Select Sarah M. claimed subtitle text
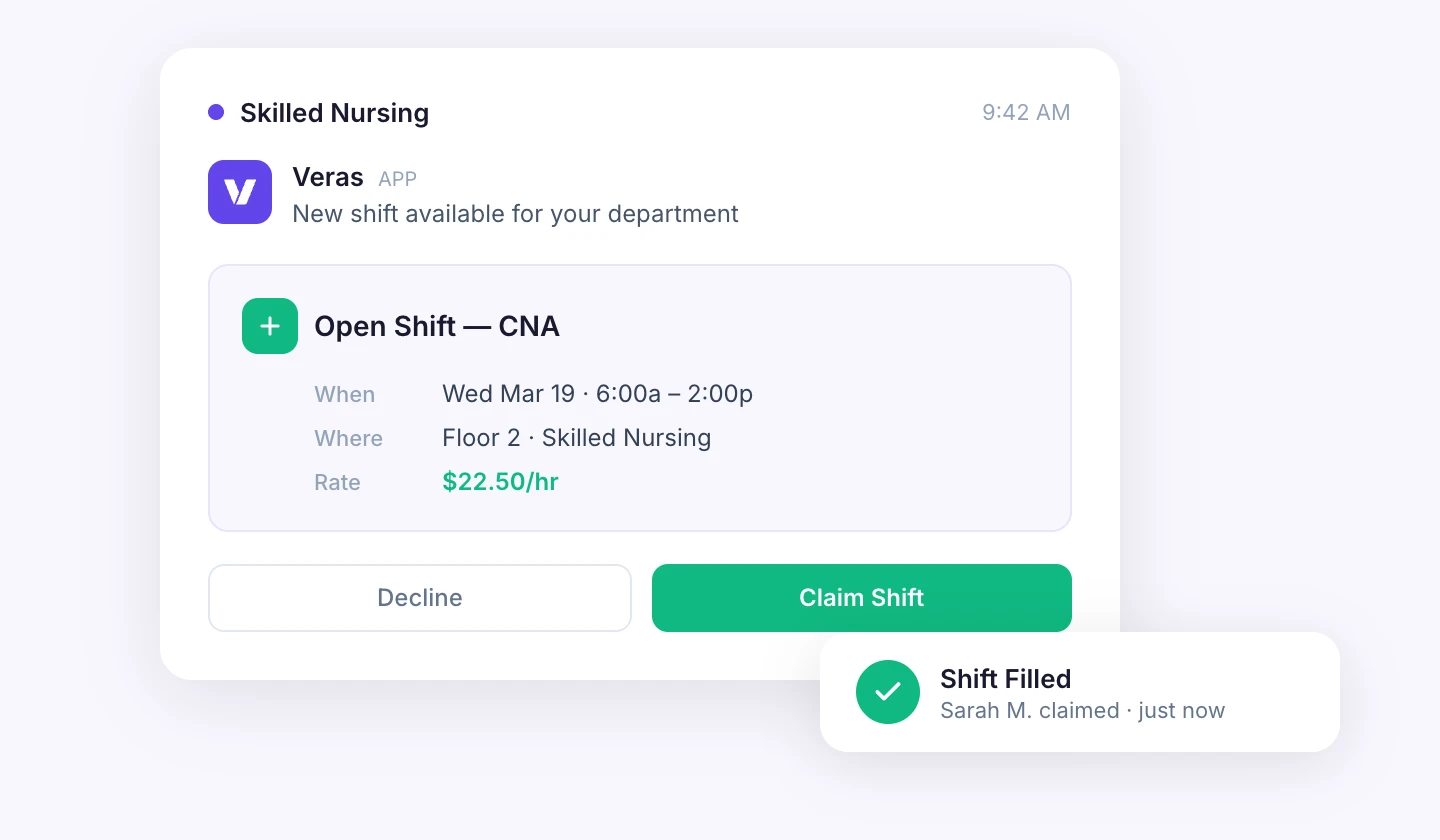Viewport: 1440px width, 840px height. click(1082, 710)
